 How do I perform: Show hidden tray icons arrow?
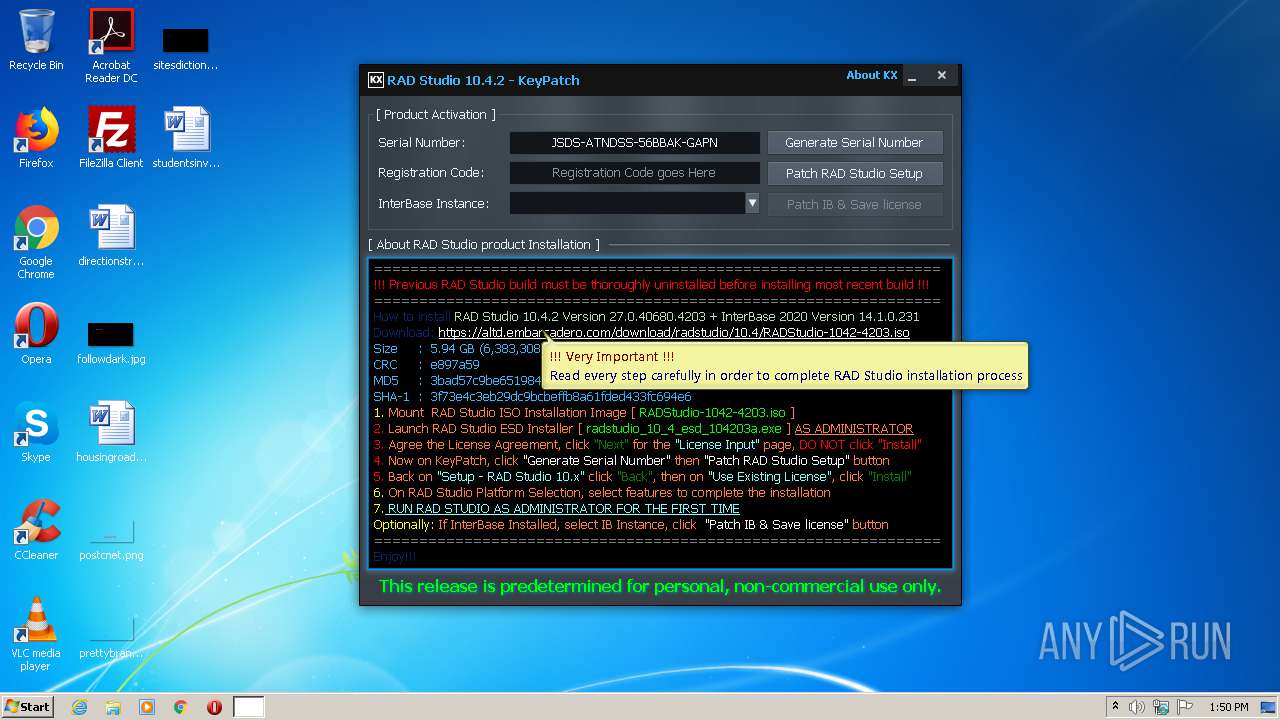(1115, 707)
